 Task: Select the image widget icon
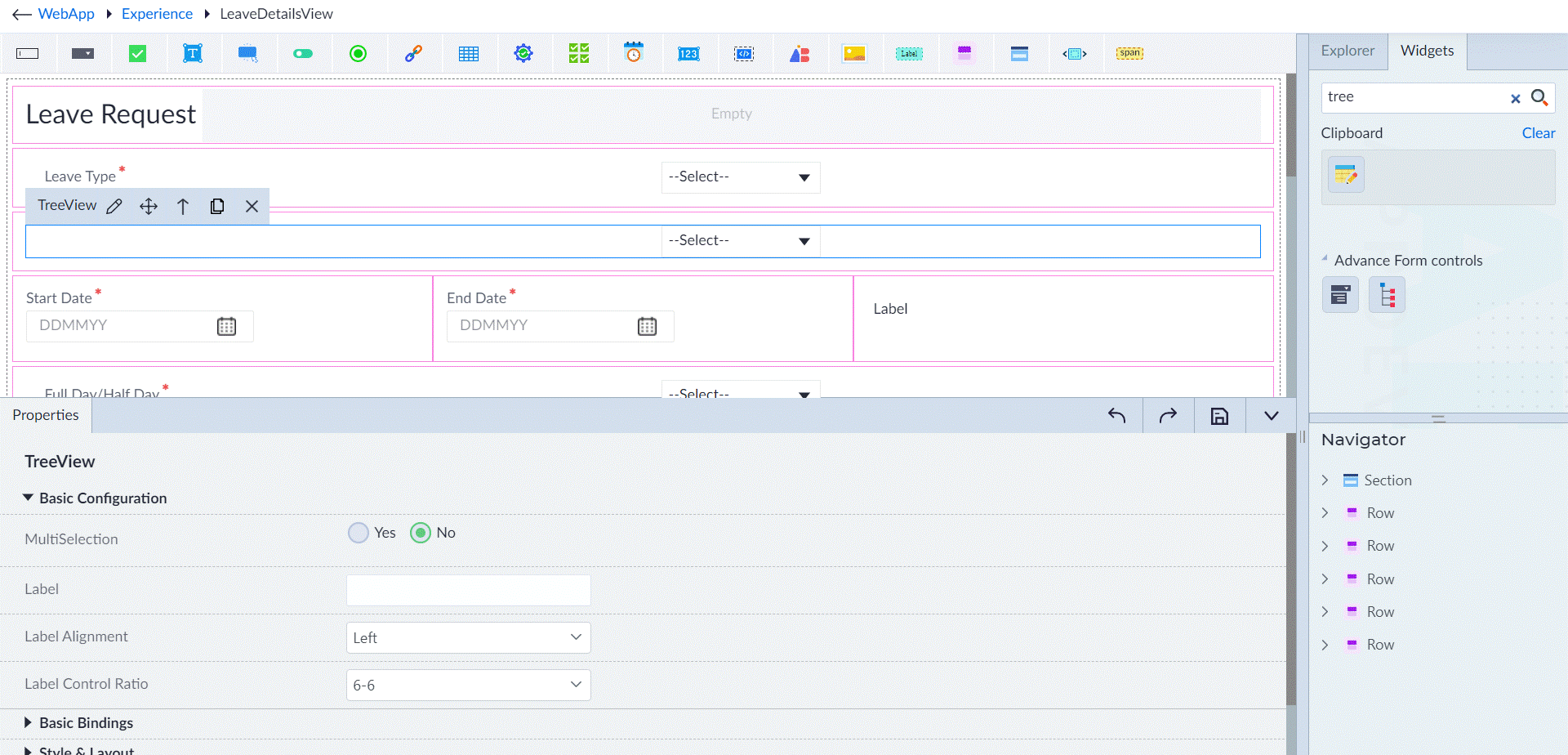coord(854,54)
